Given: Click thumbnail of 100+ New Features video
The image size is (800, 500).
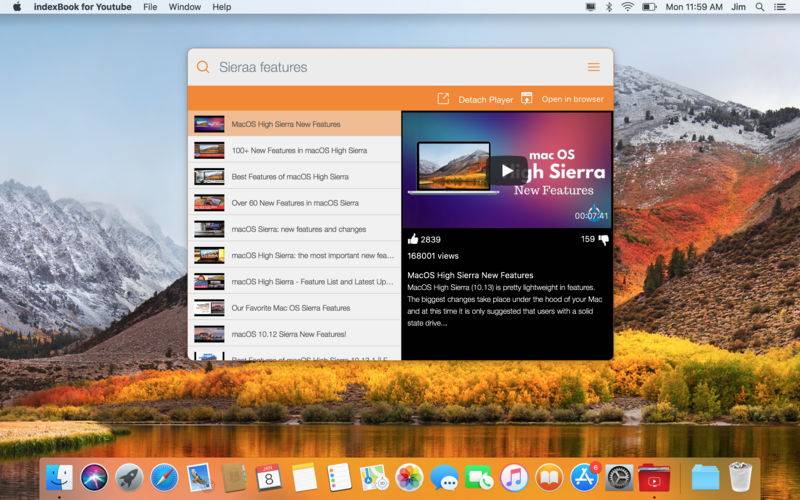Looking at the screenshot, I should coord(209,150).
